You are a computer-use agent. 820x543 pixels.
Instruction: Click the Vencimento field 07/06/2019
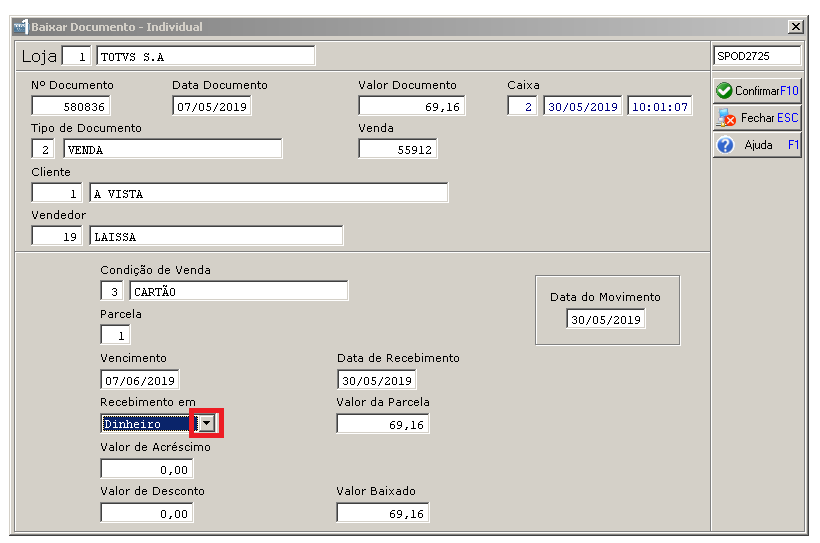click(x=140, y=380)
